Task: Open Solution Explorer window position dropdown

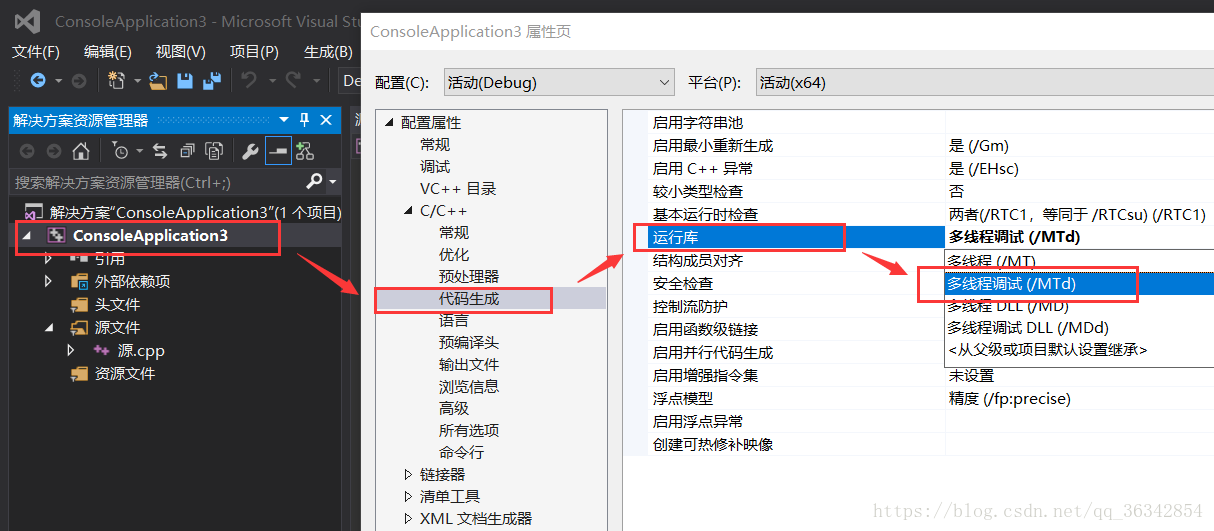Action: pos(284,120)
